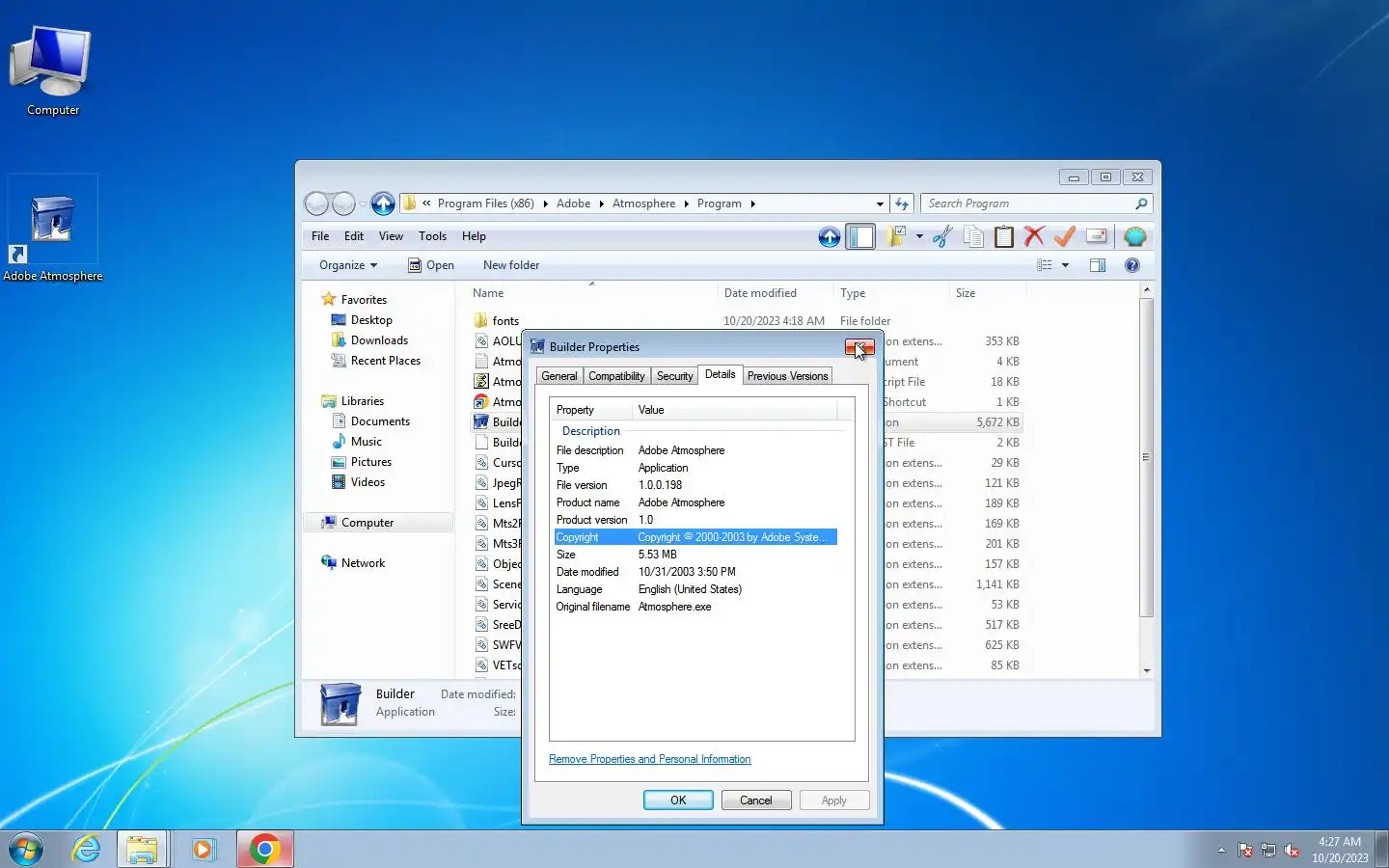Click the file list's scroll down arrow
1389x868 pixels.
point(1146,670)
